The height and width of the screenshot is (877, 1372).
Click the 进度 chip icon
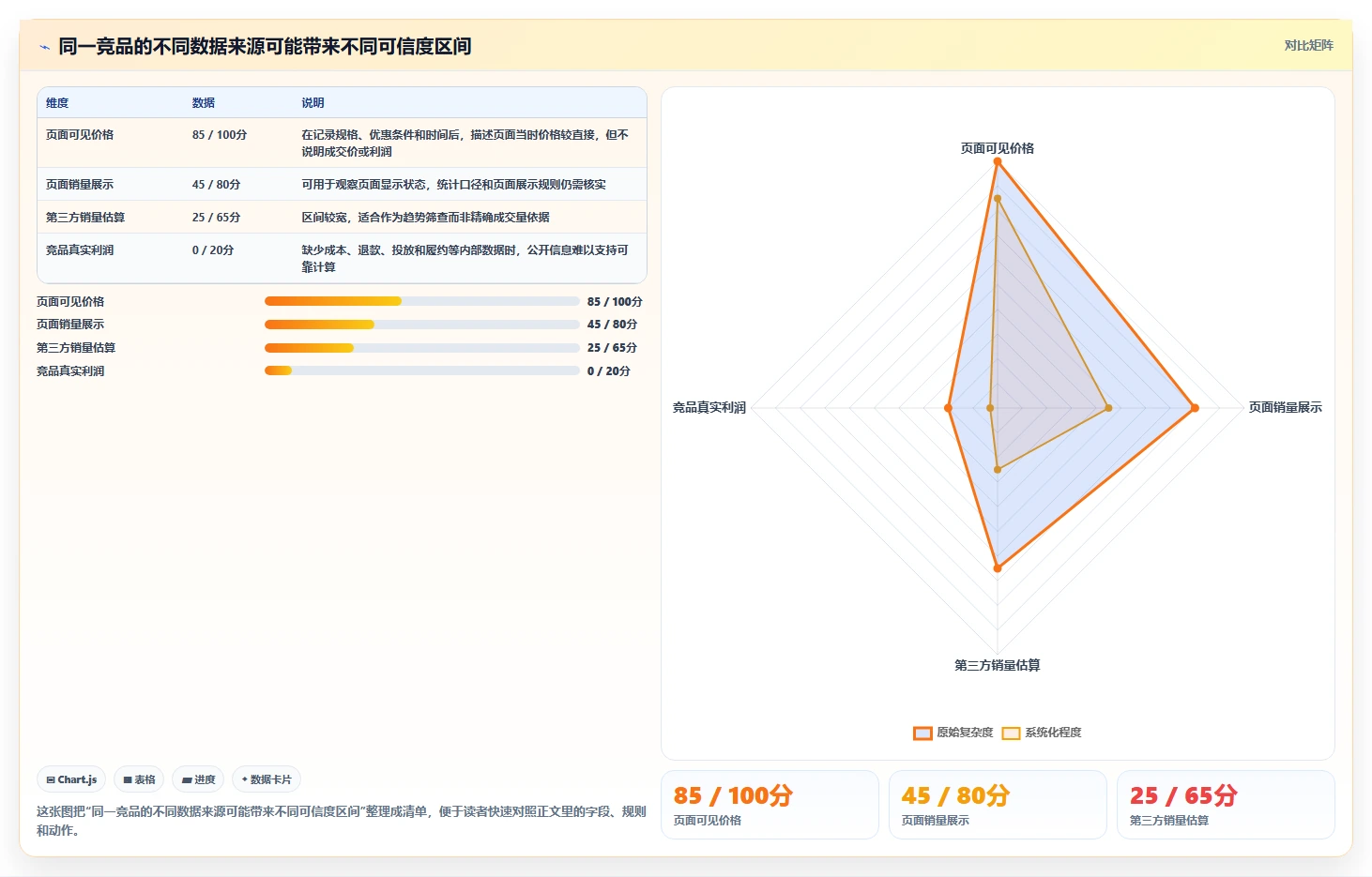[187, 780]
